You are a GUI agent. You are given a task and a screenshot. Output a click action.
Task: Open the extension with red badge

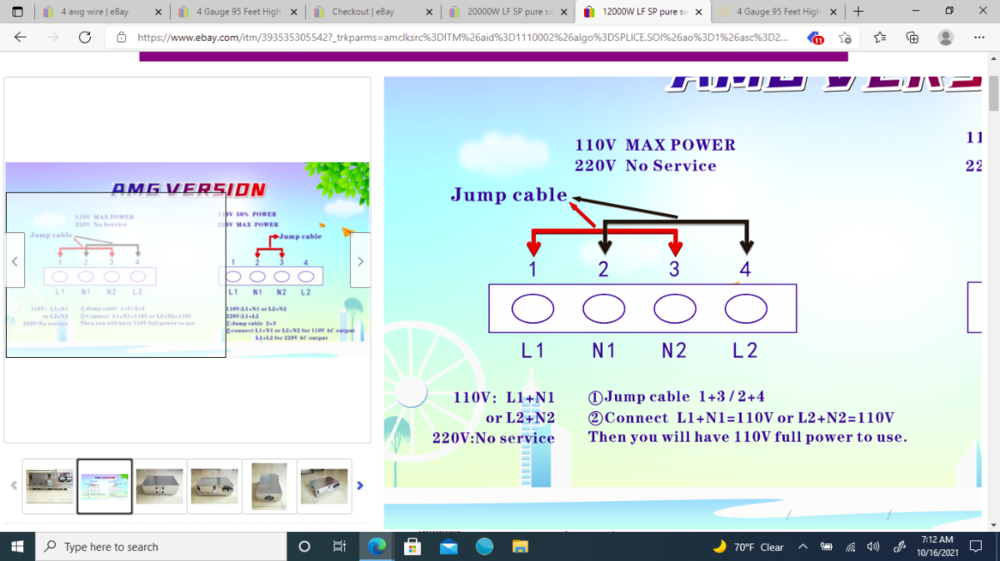tap(815, 38)
